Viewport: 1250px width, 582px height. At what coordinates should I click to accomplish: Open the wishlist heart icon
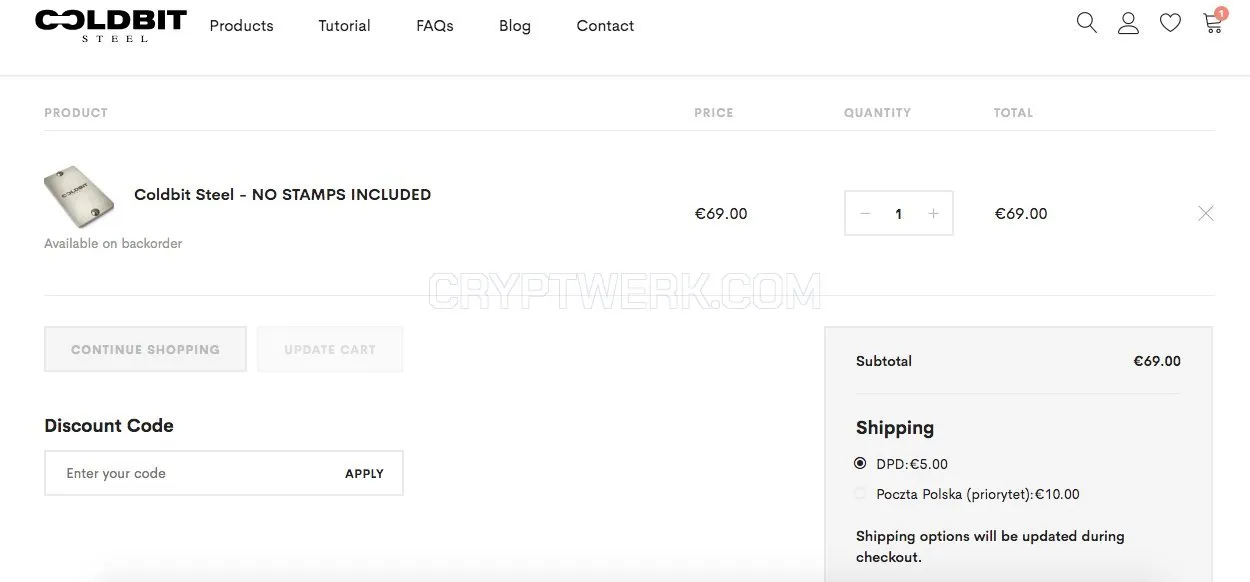[1170, 23]
